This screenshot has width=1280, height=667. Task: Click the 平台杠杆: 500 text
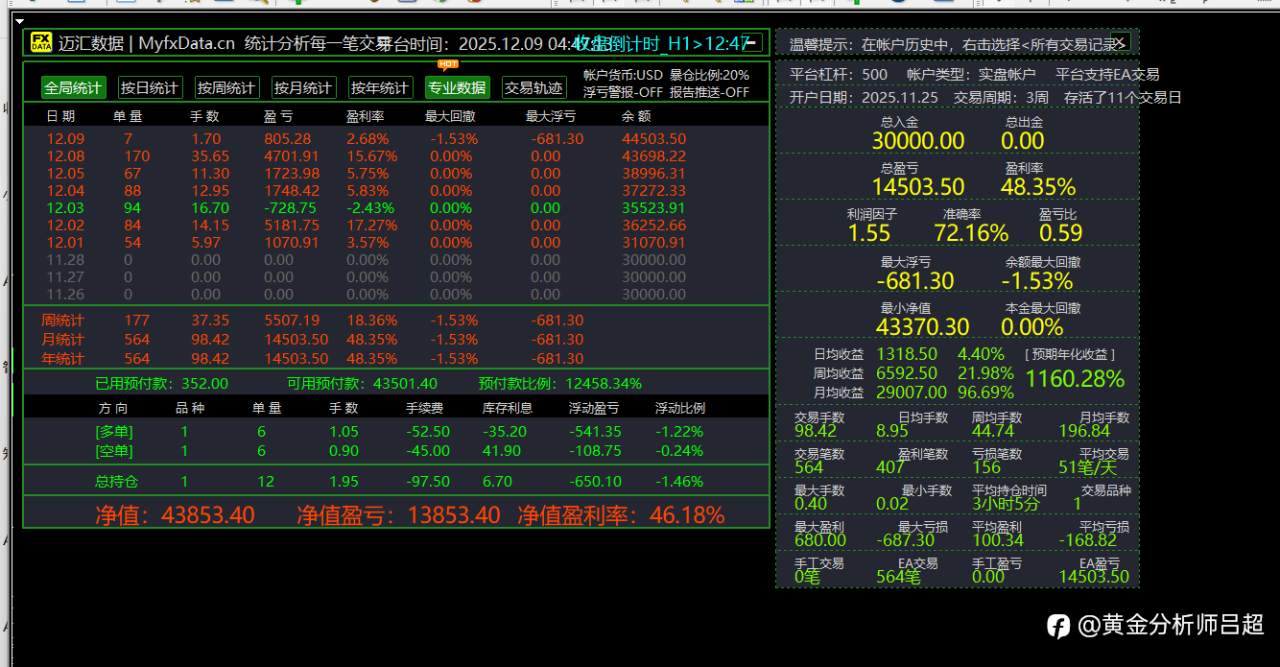(x=838, y=74)
